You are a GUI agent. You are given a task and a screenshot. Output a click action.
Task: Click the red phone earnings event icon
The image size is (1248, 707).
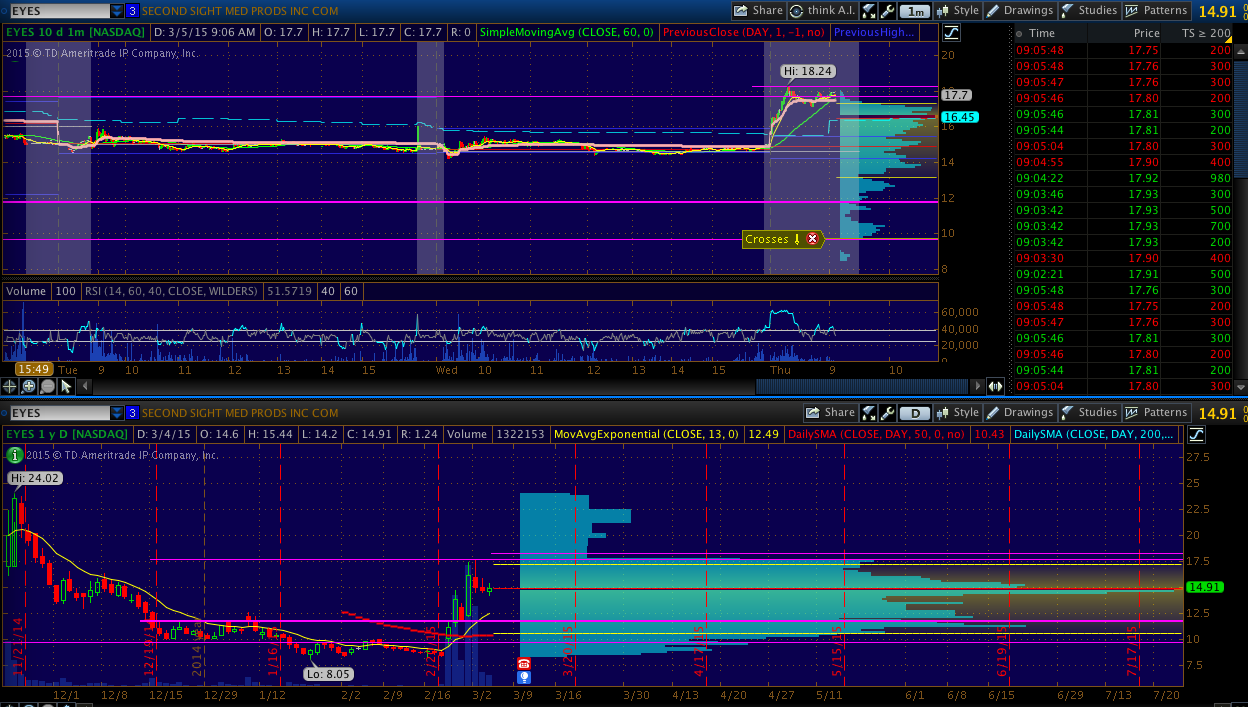(x=523, y=664)
